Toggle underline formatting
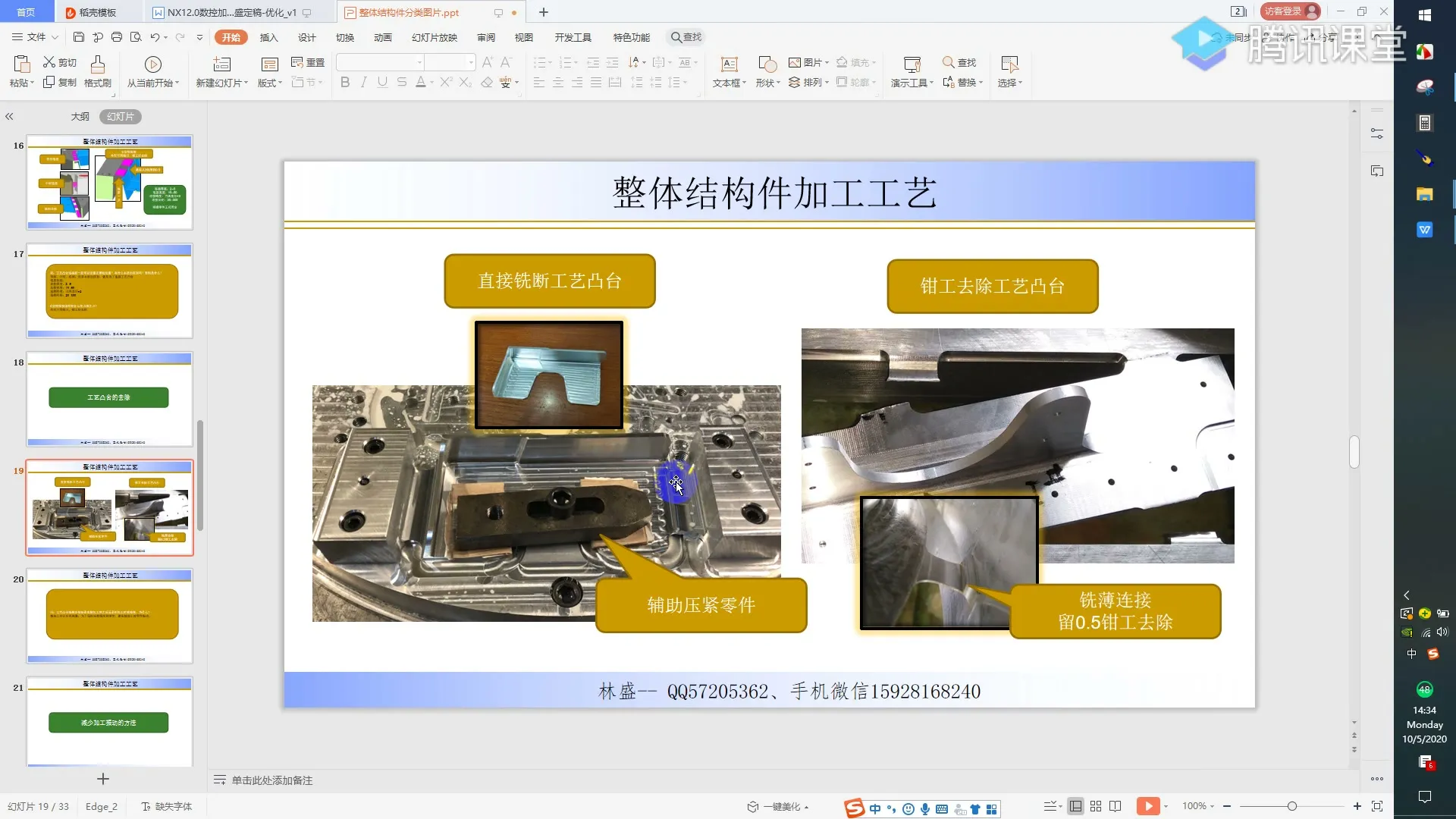The width and height of the screenshot is (1456, 819). [381, 83]
